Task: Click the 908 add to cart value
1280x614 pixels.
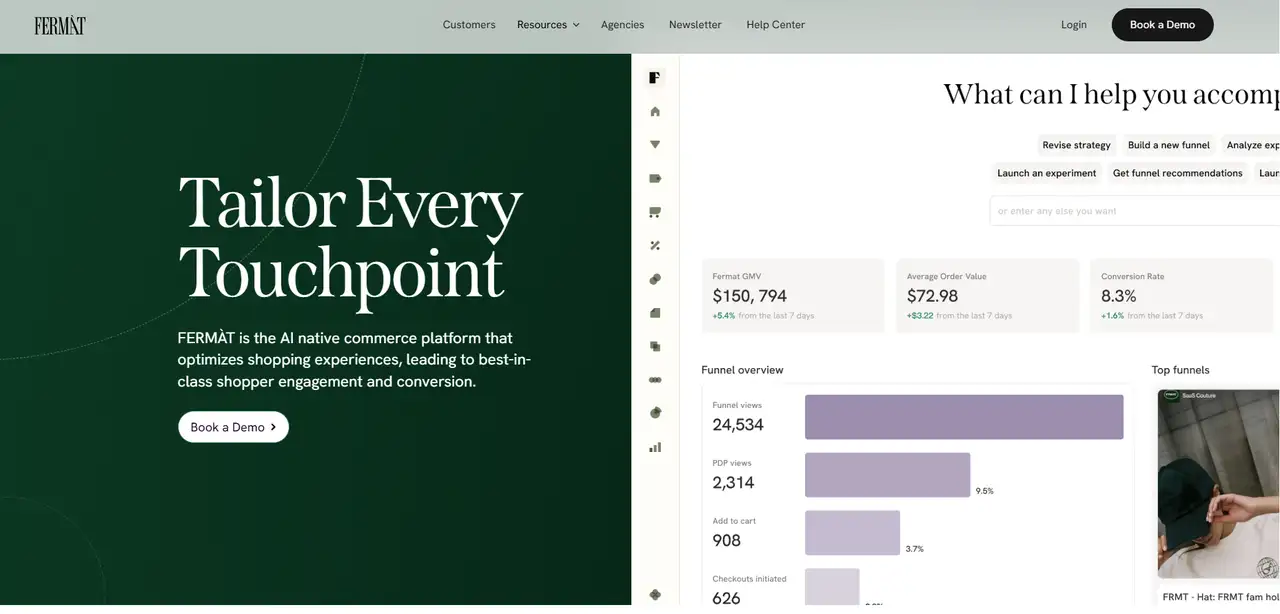Action: coord(726,541)
